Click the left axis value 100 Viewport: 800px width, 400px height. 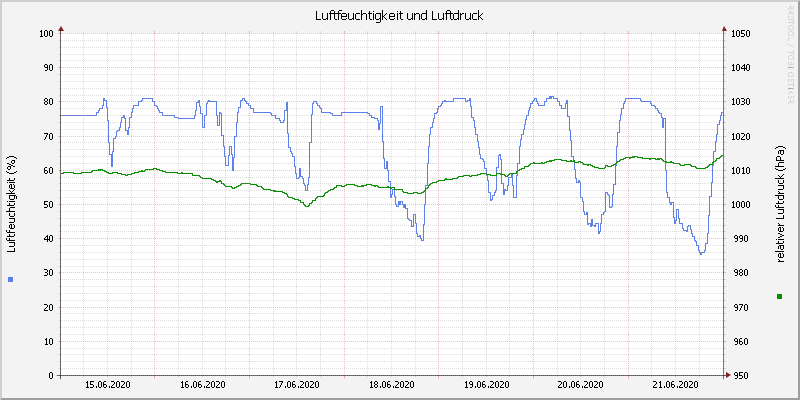(x=46, y=34)
